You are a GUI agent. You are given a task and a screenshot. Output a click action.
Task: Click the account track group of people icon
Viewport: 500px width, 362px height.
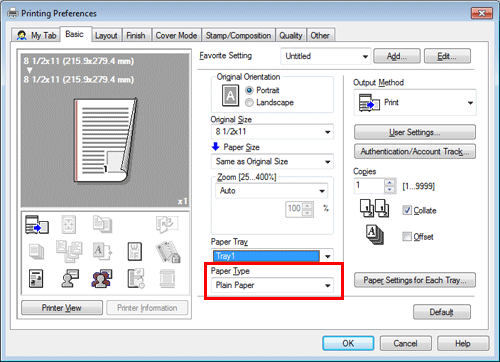click(x=102, y=279)
